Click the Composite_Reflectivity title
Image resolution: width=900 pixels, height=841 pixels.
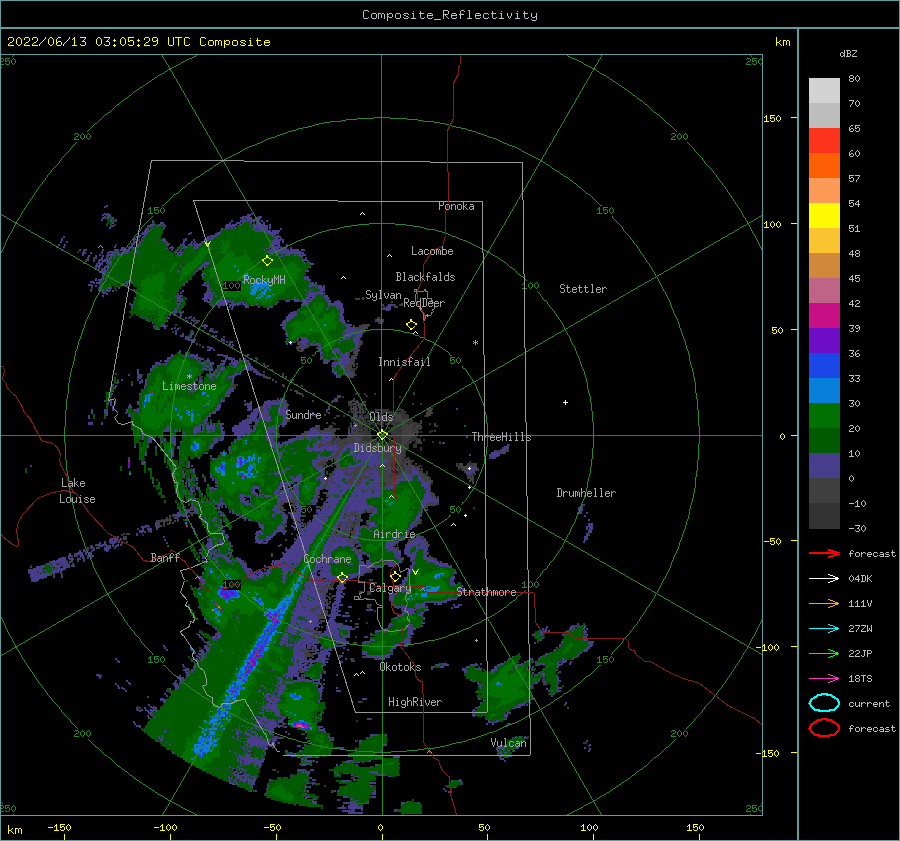pos(450,15)
